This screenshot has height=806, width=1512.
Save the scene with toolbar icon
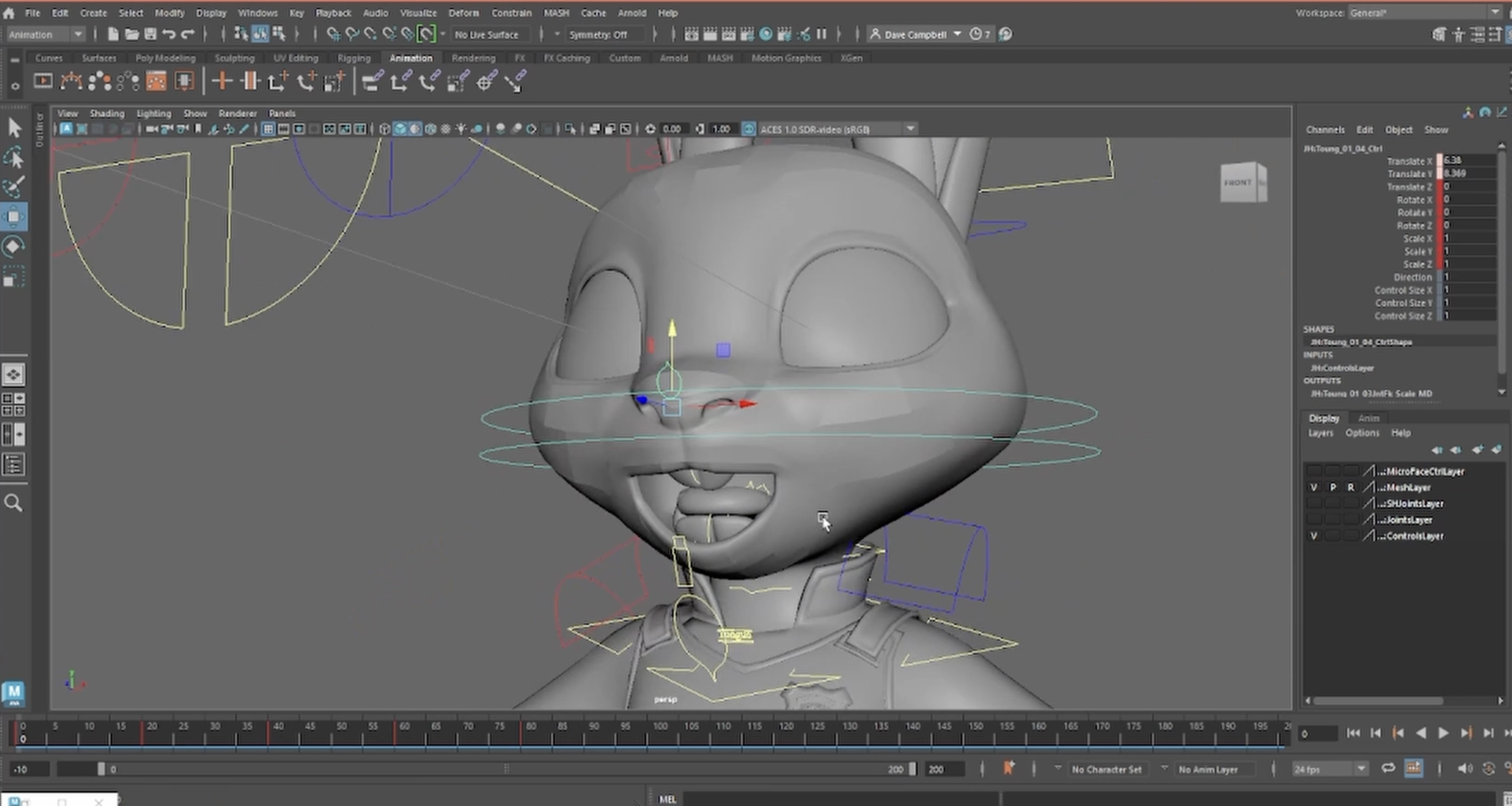[x=150, y=34]
